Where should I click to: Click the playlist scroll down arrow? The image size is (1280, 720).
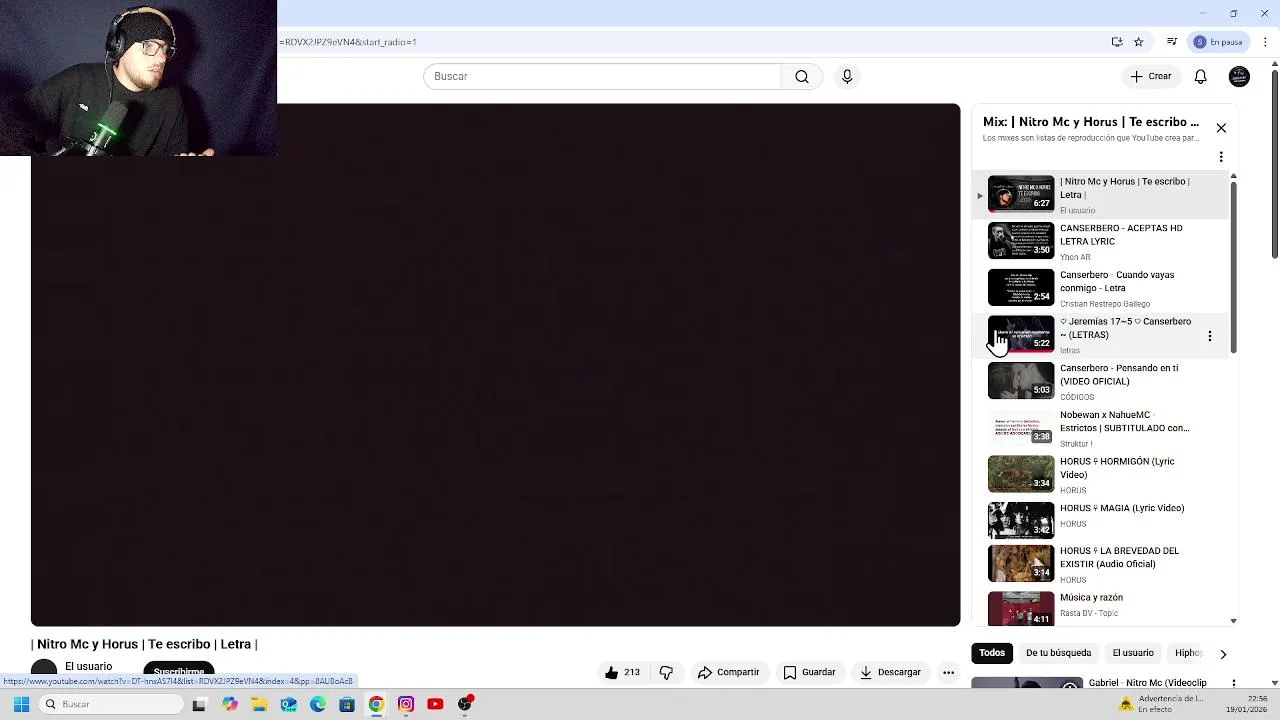pos(1233,621)
